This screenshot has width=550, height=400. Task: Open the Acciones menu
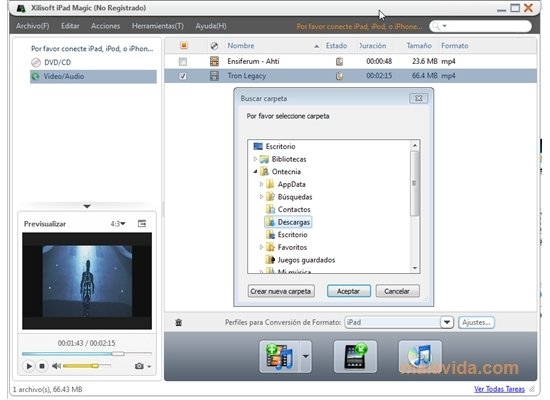pos(105,26)
